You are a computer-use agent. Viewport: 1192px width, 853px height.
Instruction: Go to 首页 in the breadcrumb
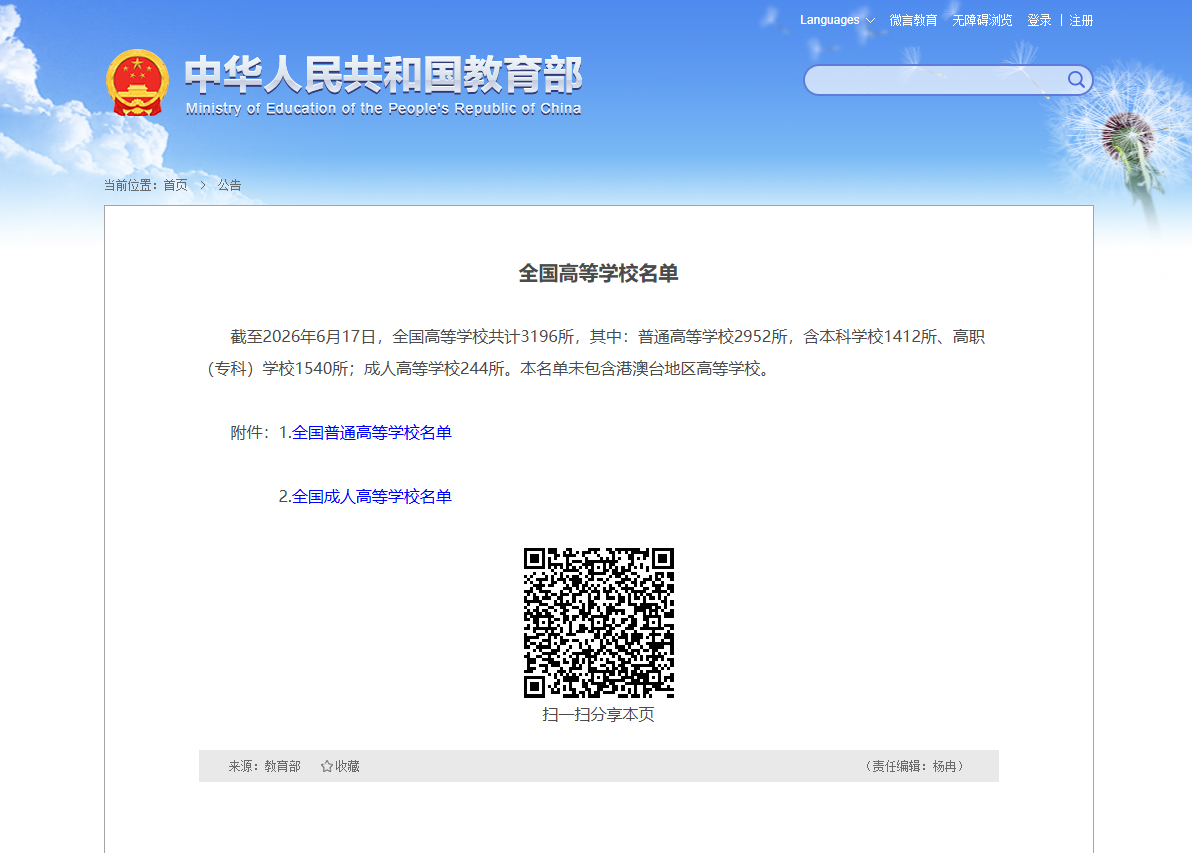click(176, 185)
